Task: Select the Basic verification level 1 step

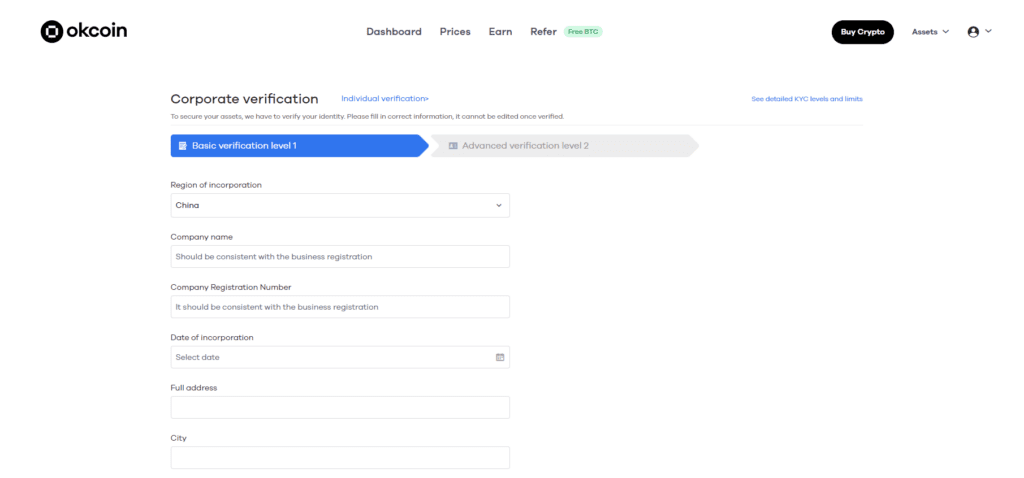Action: [x=299, y=146]
